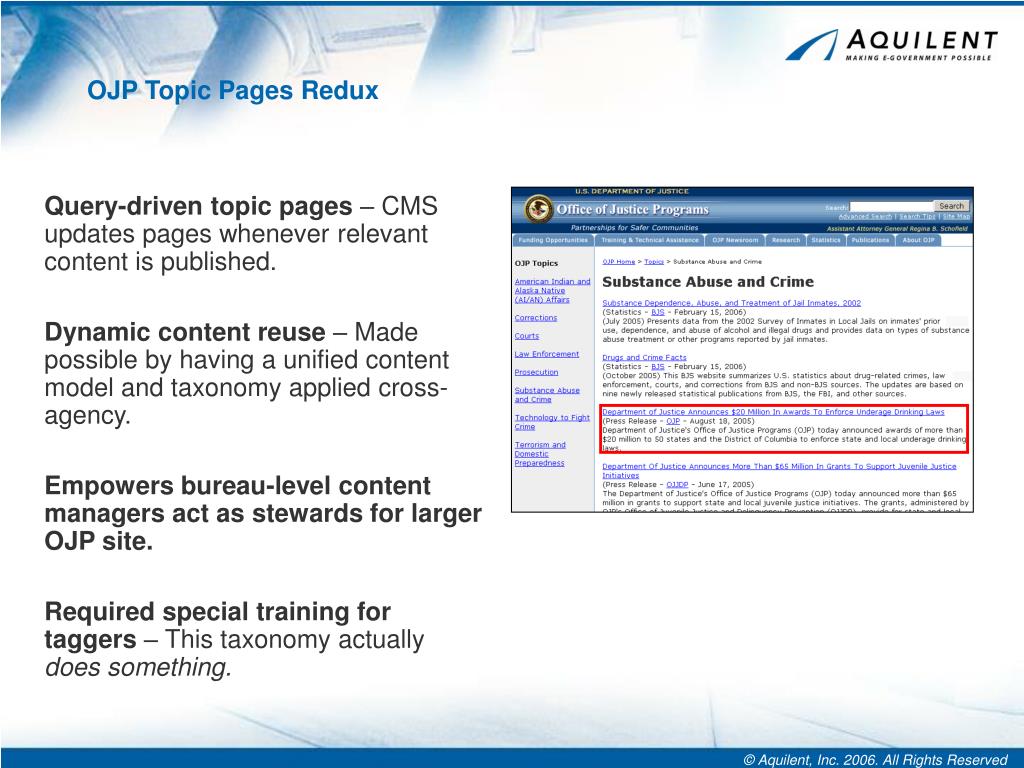Open the Corrections topic link
The image size is (1024, 768).
[536, 318]
